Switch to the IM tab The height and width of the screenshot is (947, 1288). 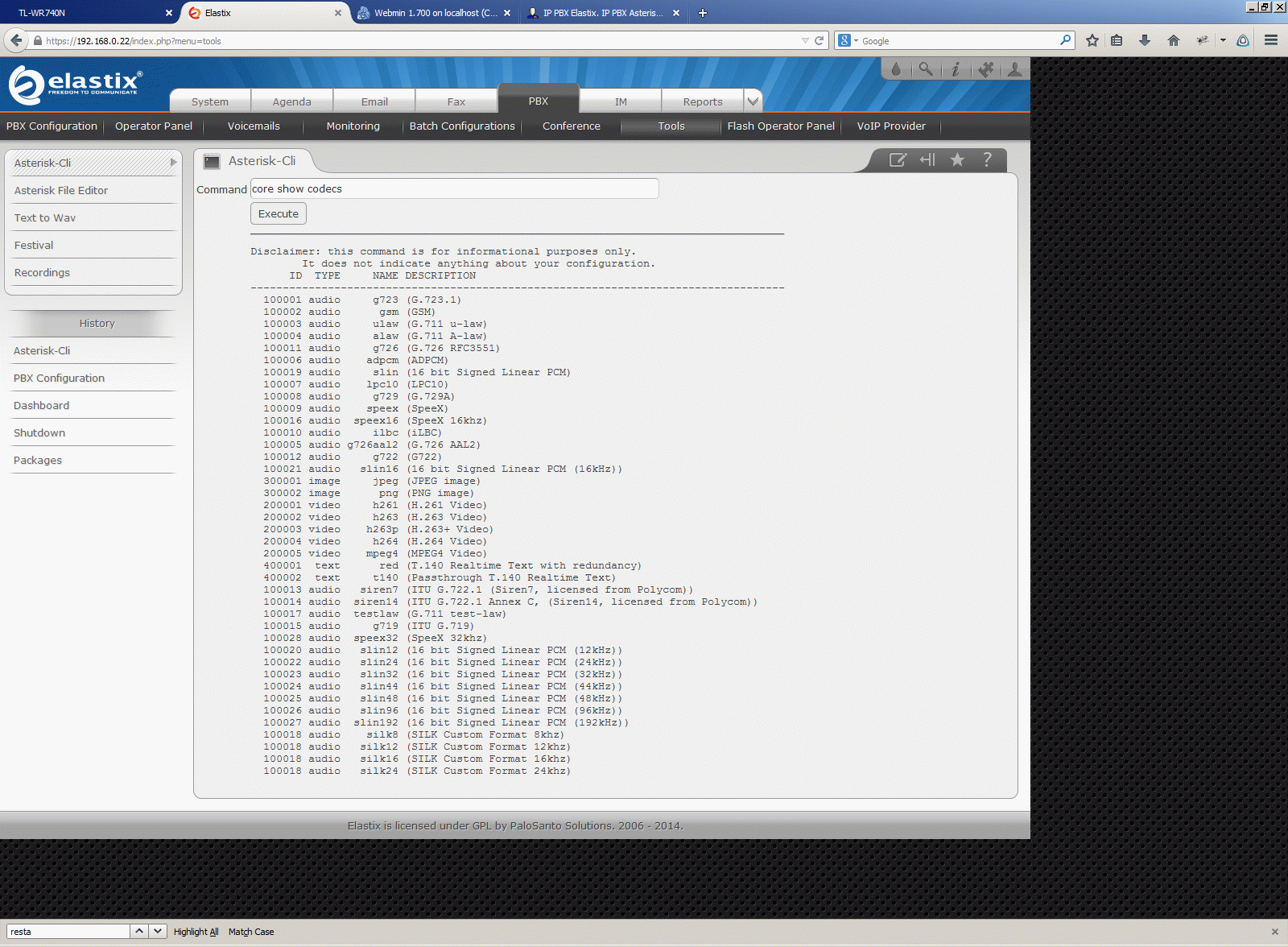[x=621, y=101]
